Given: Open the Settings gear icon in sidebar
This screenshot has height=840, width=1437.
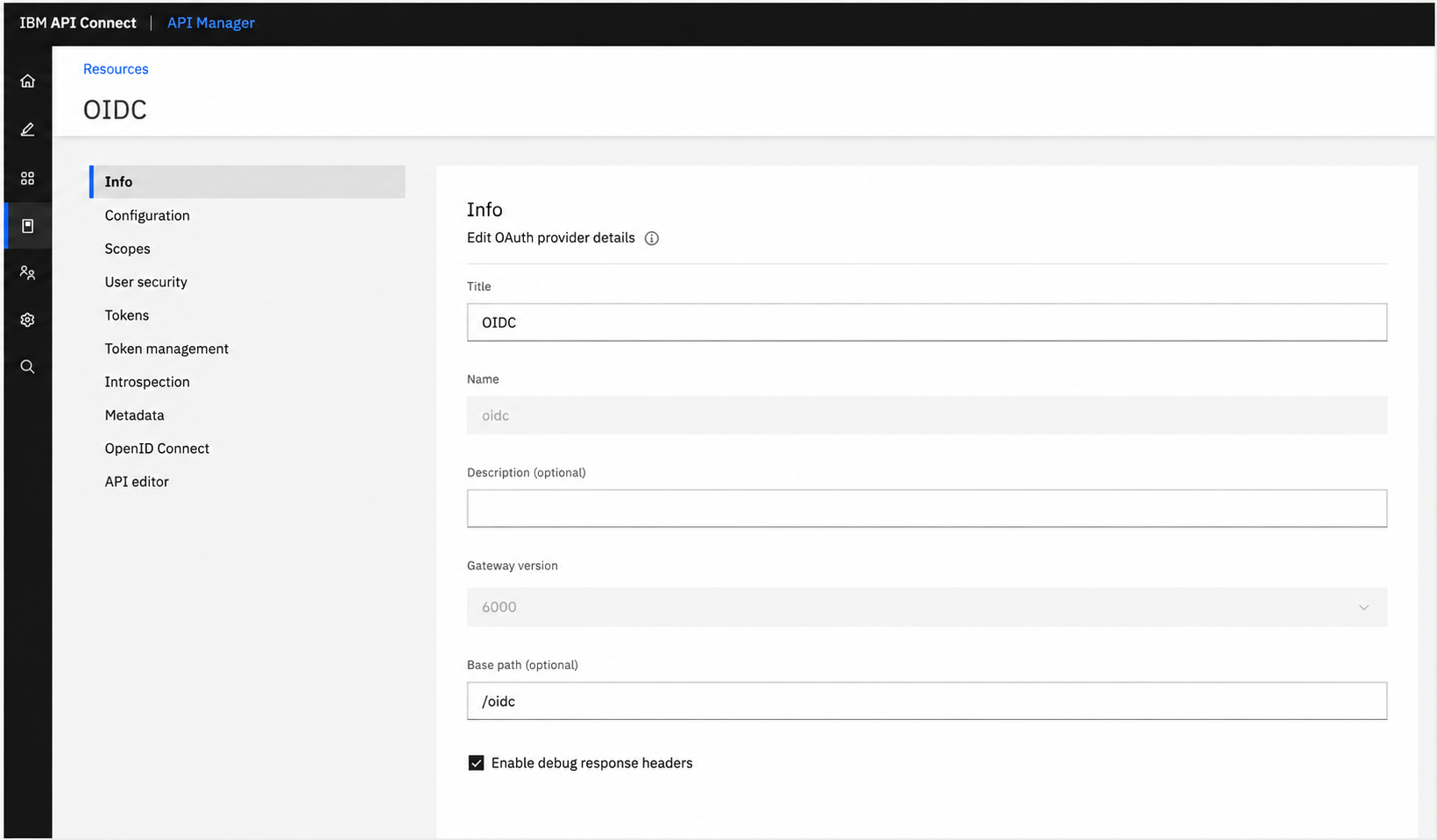Looking at the screenshot, I should pos(27,320).
